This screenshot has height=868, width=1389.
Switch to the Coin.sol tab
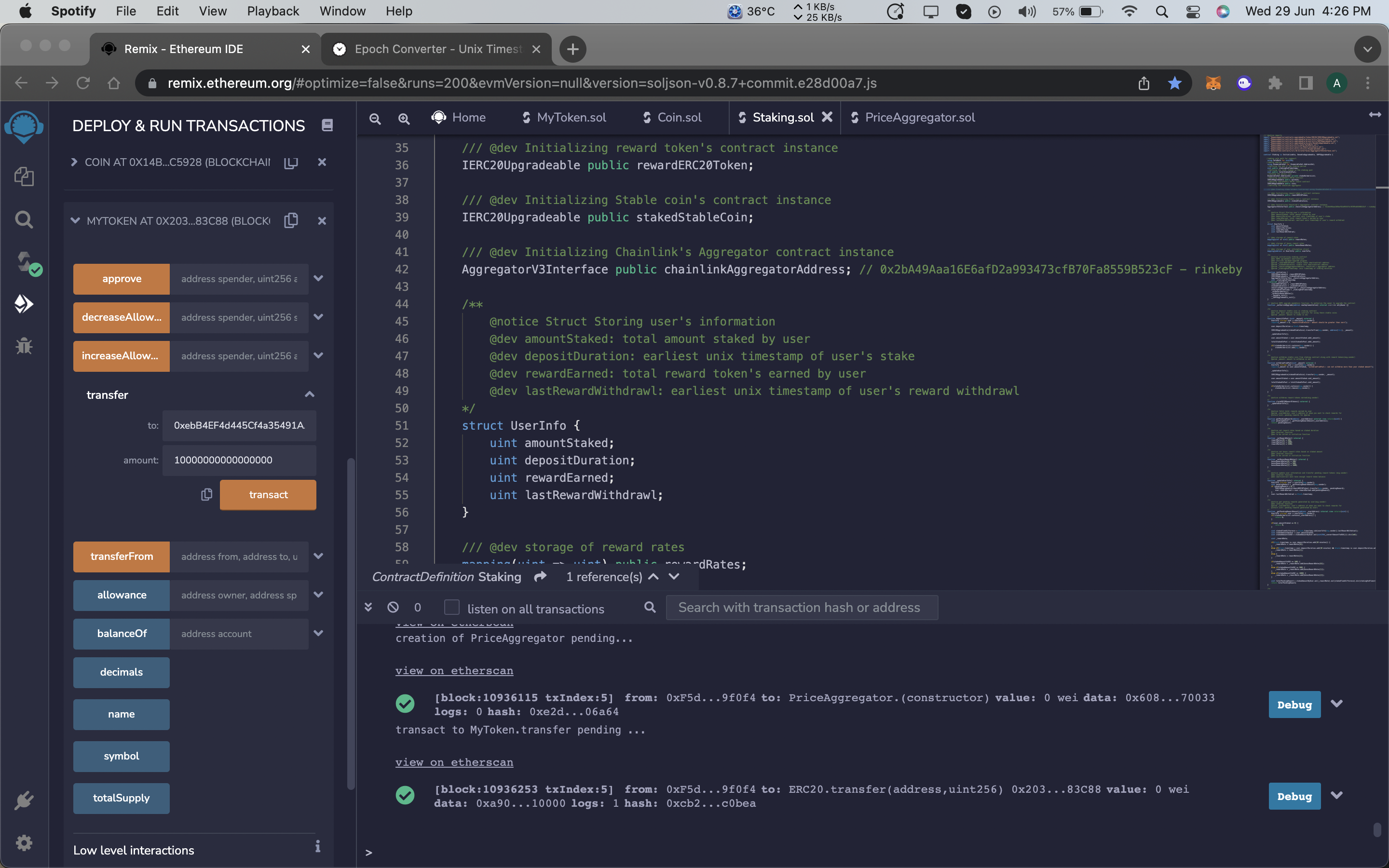(x=672, y=118)
